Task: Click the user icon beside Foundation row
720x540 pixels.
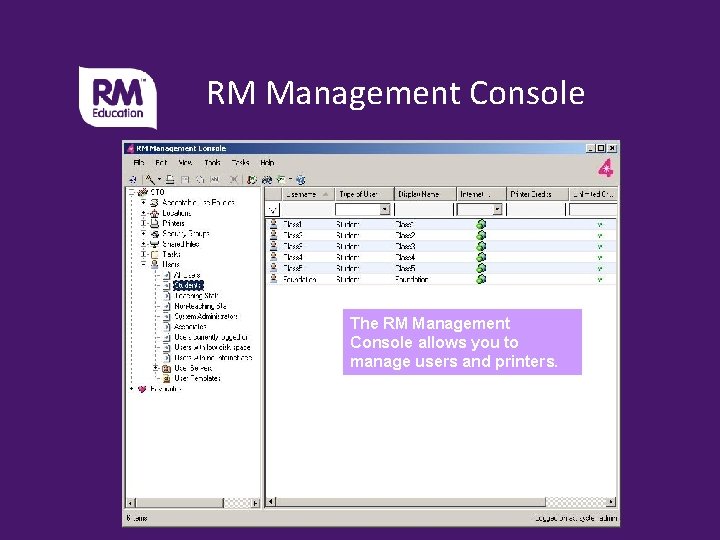Action: (x=274, y=279)
